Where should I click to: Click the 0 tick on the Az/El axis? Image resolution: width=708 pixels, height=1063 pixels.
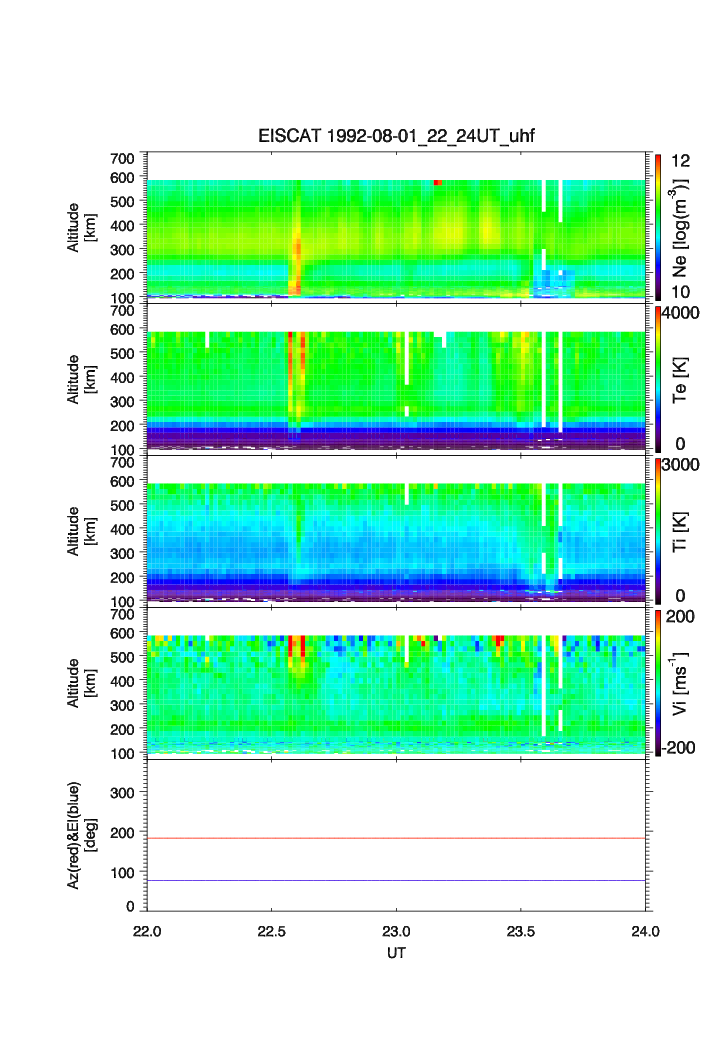[130, 906]
